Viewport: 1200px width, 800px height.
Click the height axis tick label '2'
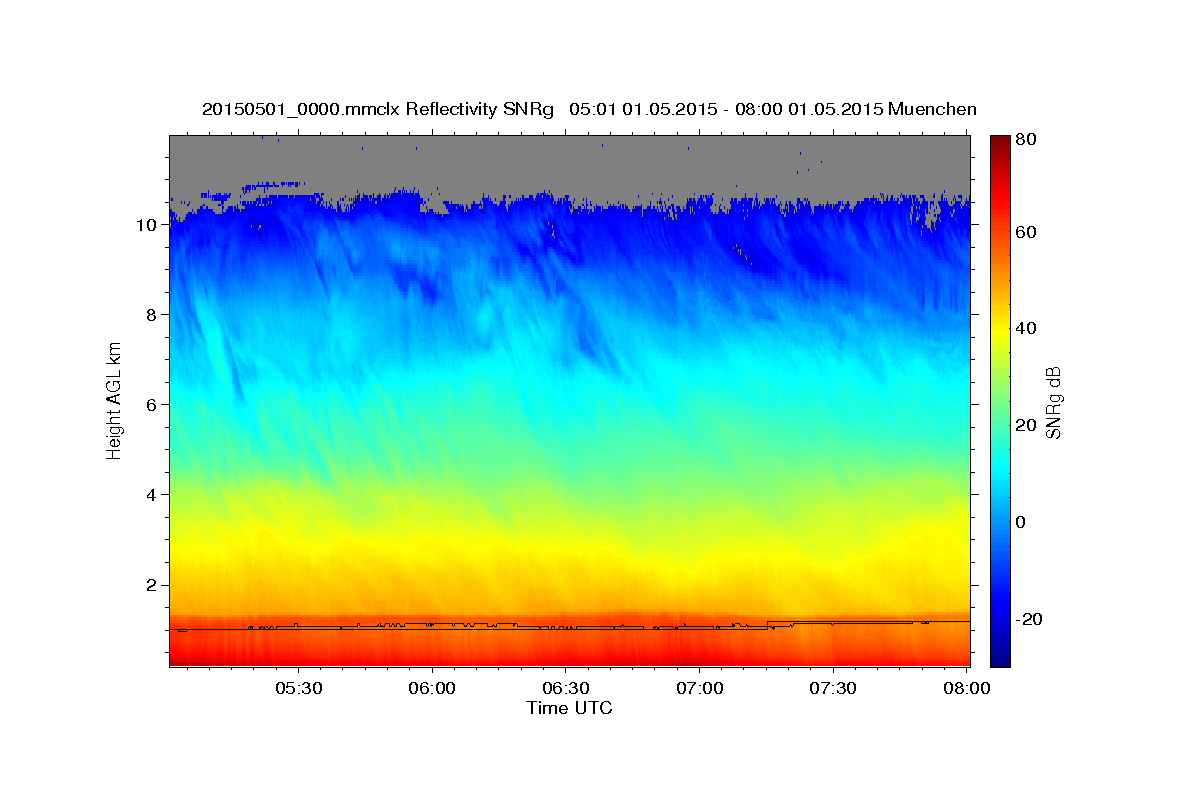[151, 585]
